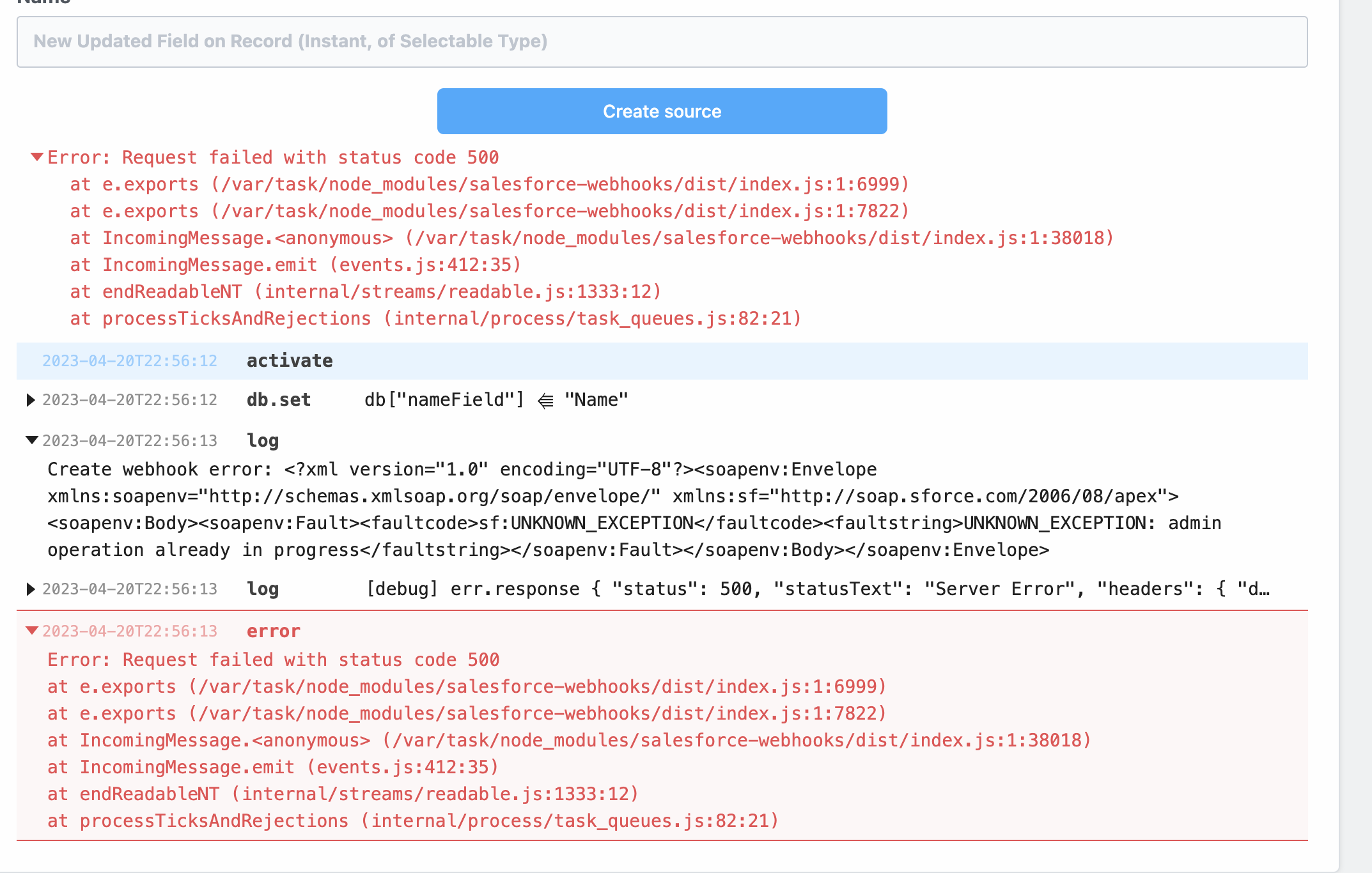Open the index.js:1:6999 trace line
1372x873 pixels.
[490, 184]
